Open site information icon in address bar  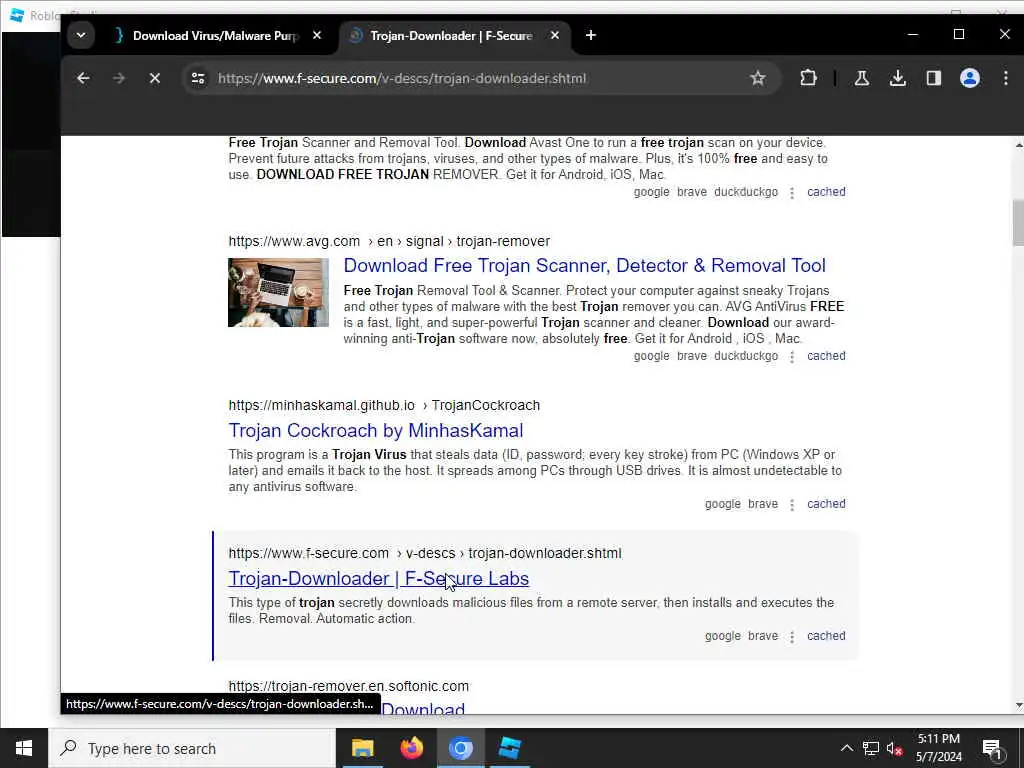tap(198, 78)
